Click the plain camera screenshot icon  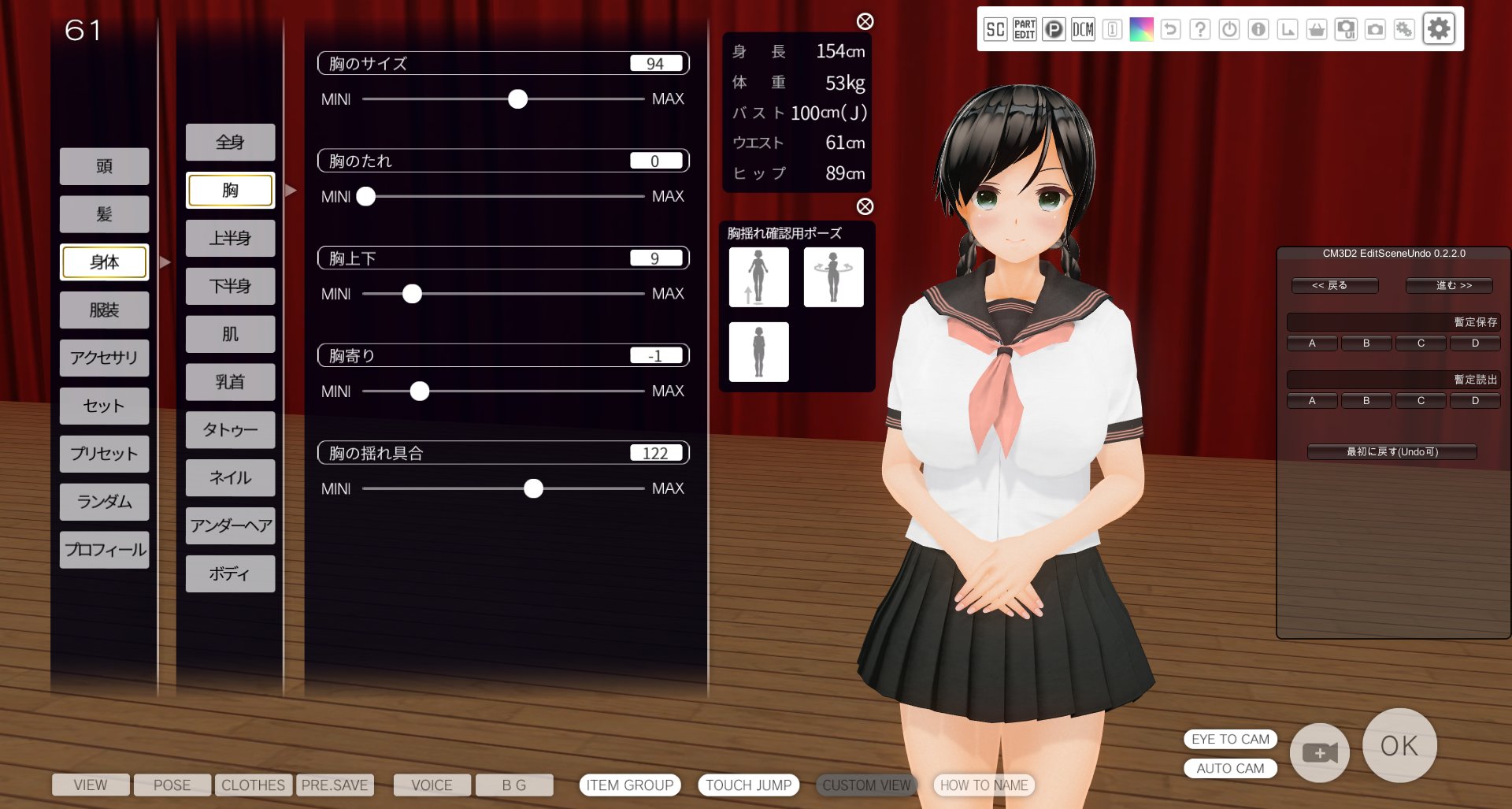point(1375,30)
